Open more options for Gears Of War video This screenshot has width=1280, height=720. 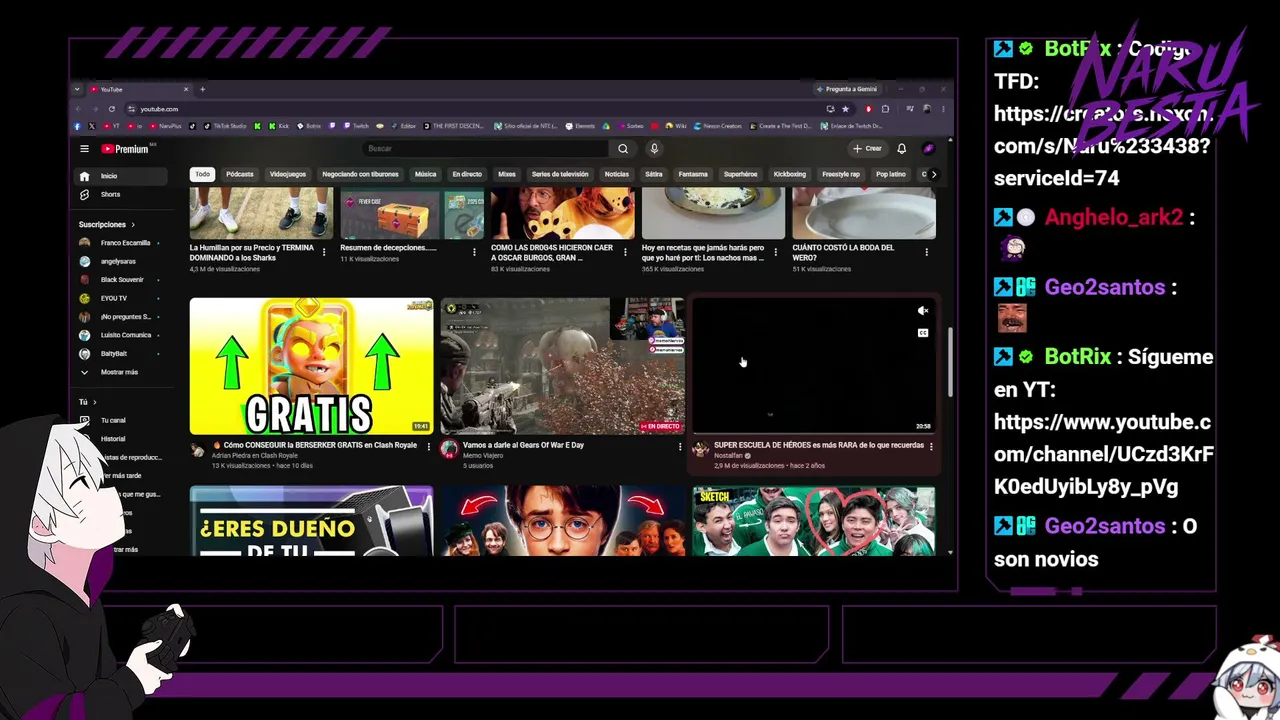680,446
